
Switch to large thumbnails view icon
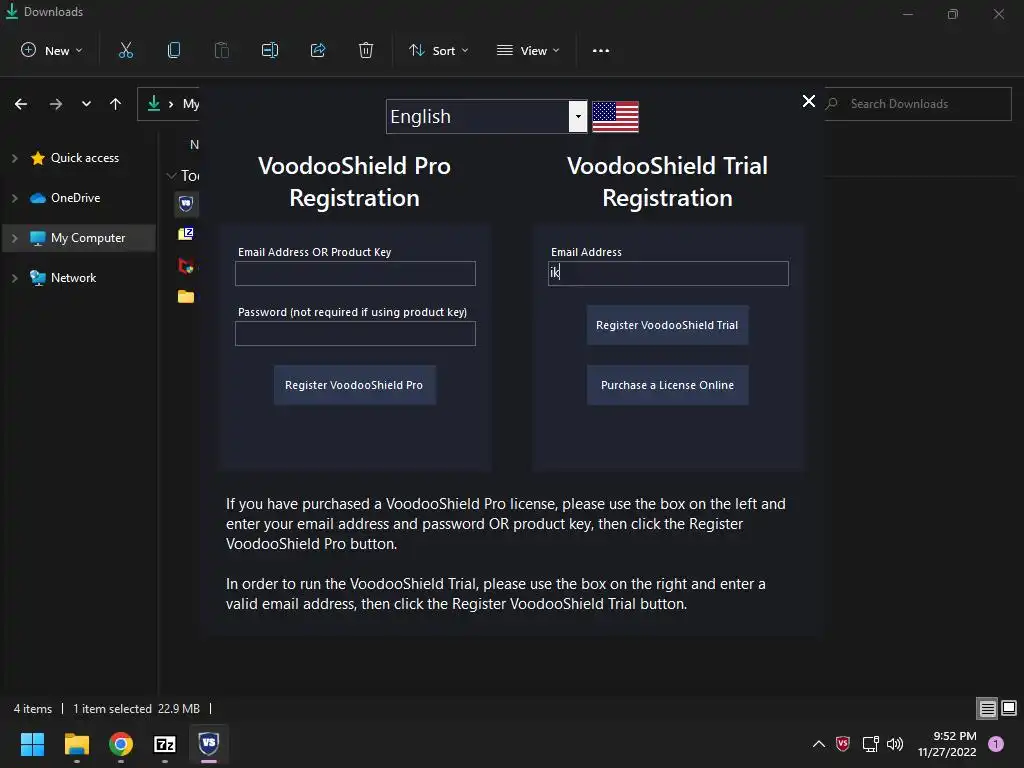(x=1009, y=708)
